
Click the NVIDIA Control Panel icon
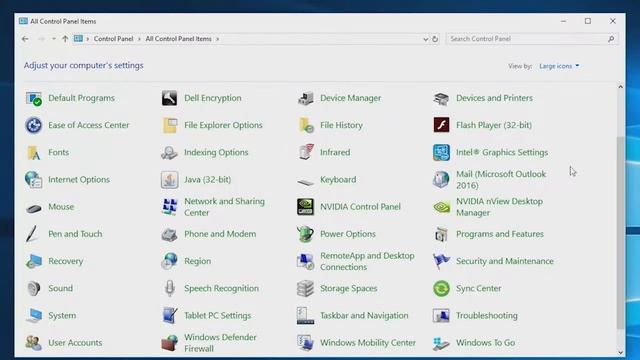point(305,207)
